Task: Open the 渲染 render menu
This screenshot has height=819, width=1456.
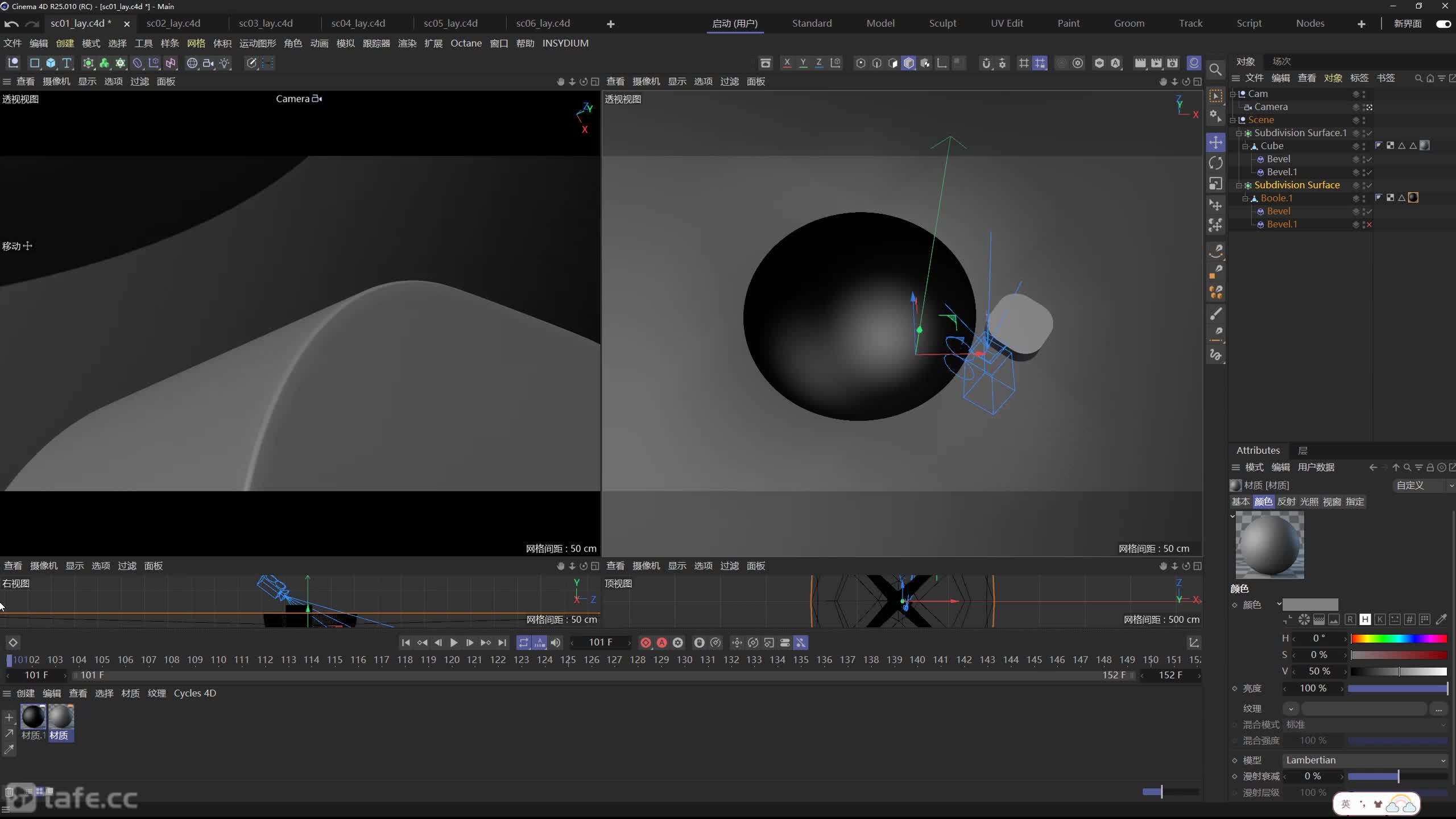Action: [407, 43]
